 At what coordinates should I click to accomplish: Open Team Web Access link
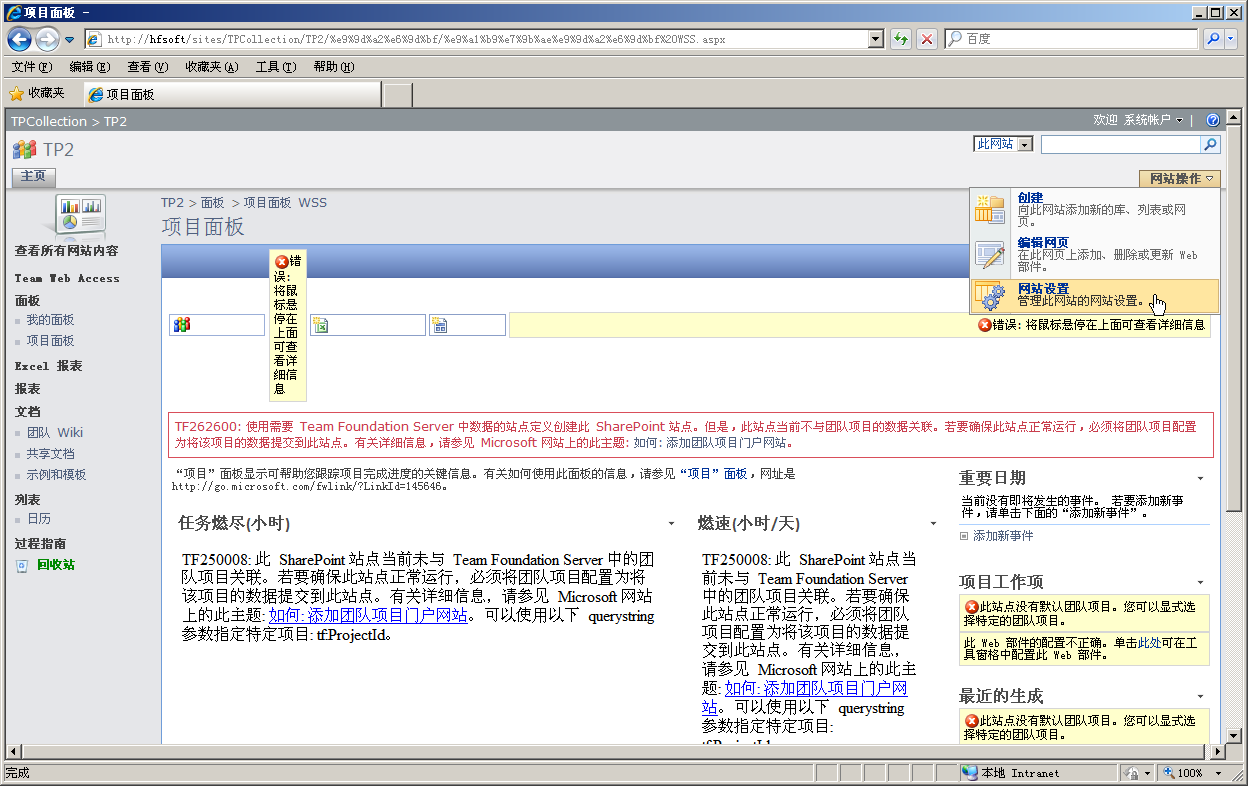(x=67, y=278)
